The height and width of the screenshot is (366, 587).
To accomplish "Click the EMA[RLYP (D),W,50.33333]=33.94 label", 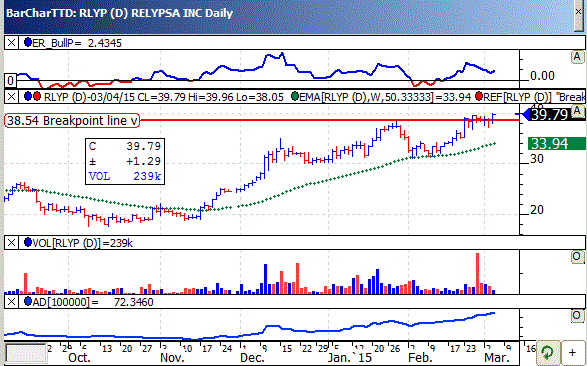I will pyautogui.click(x=385, y=97).
